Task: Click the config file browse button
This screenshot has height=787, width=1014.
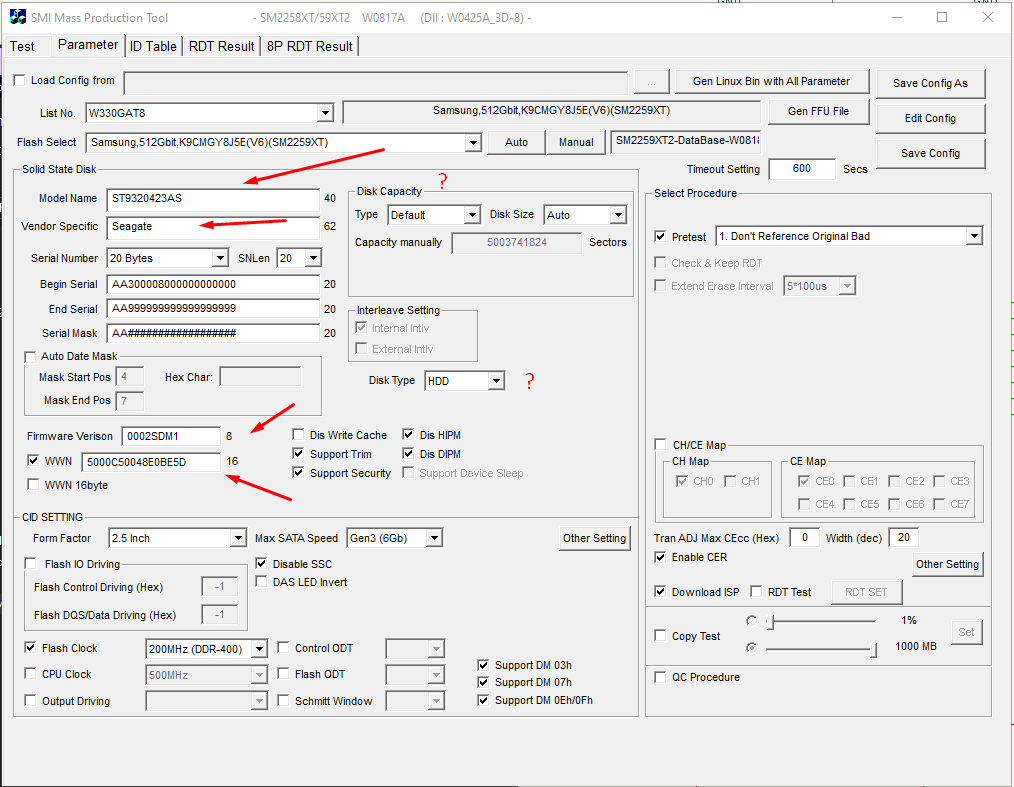Action: coord(651,81)
